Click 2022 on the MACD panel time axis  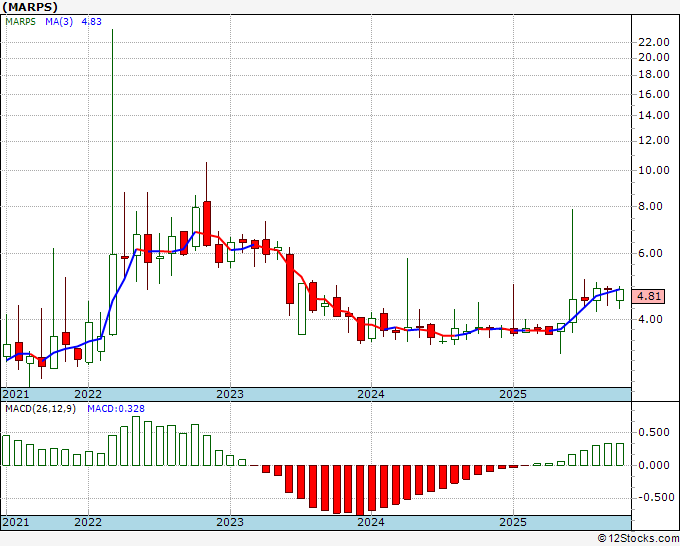pyautogui.click(x=88, y=522)
